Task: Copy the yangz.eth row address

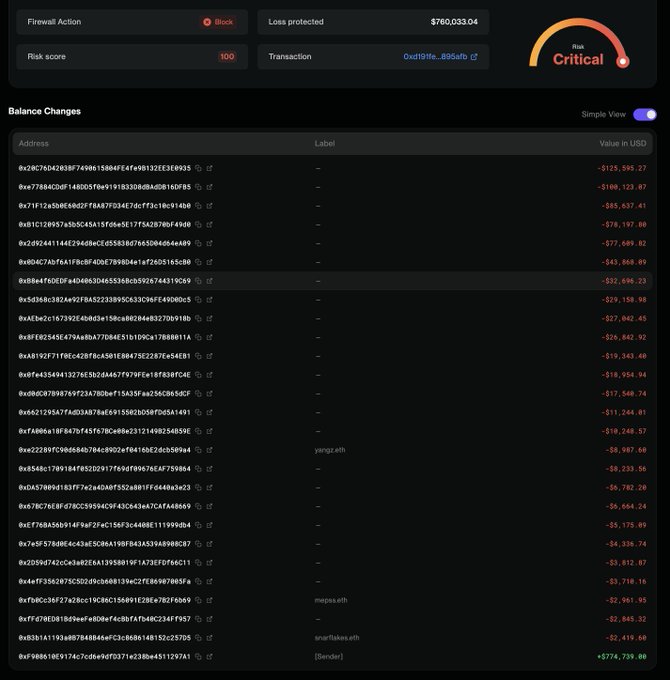Action: point(198,450)
